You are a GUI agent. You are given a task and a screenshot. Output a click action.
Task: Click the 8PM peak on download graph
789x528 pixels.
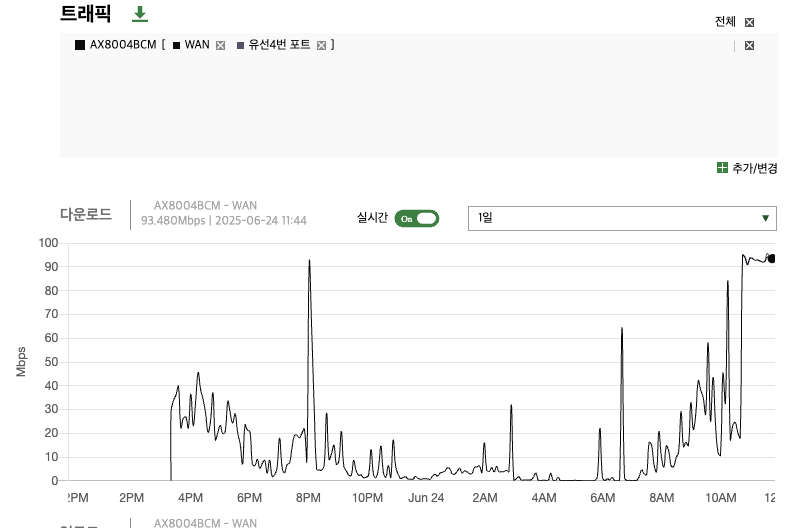(x=309, y=261)
